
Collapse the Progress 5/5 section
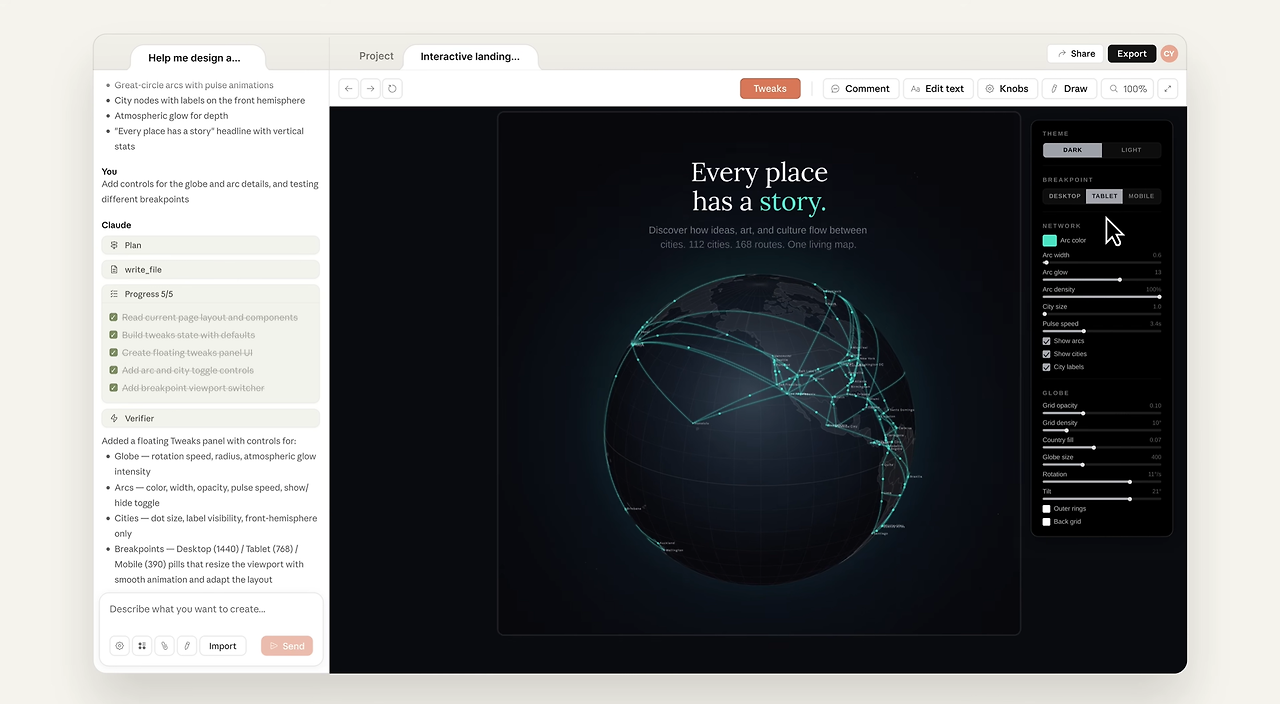(x=211, y=294)
